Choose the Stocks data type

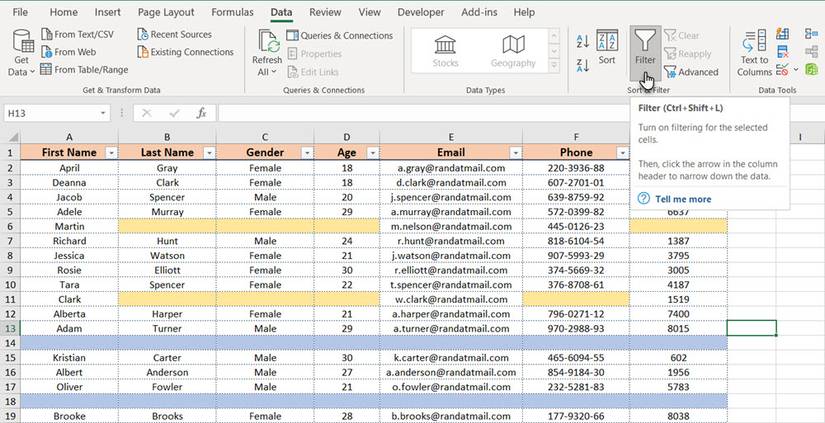445,52
